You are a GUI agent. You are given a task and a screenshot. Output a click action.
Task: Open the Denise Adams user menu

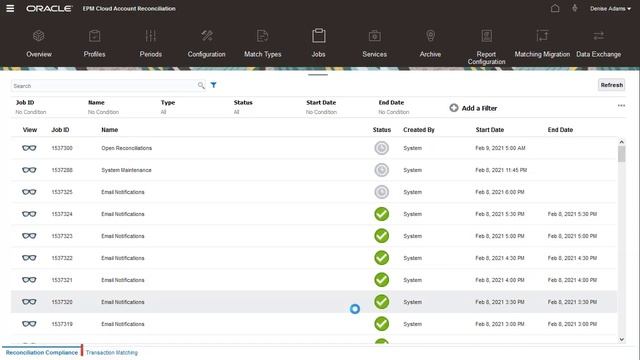[610, 9]
